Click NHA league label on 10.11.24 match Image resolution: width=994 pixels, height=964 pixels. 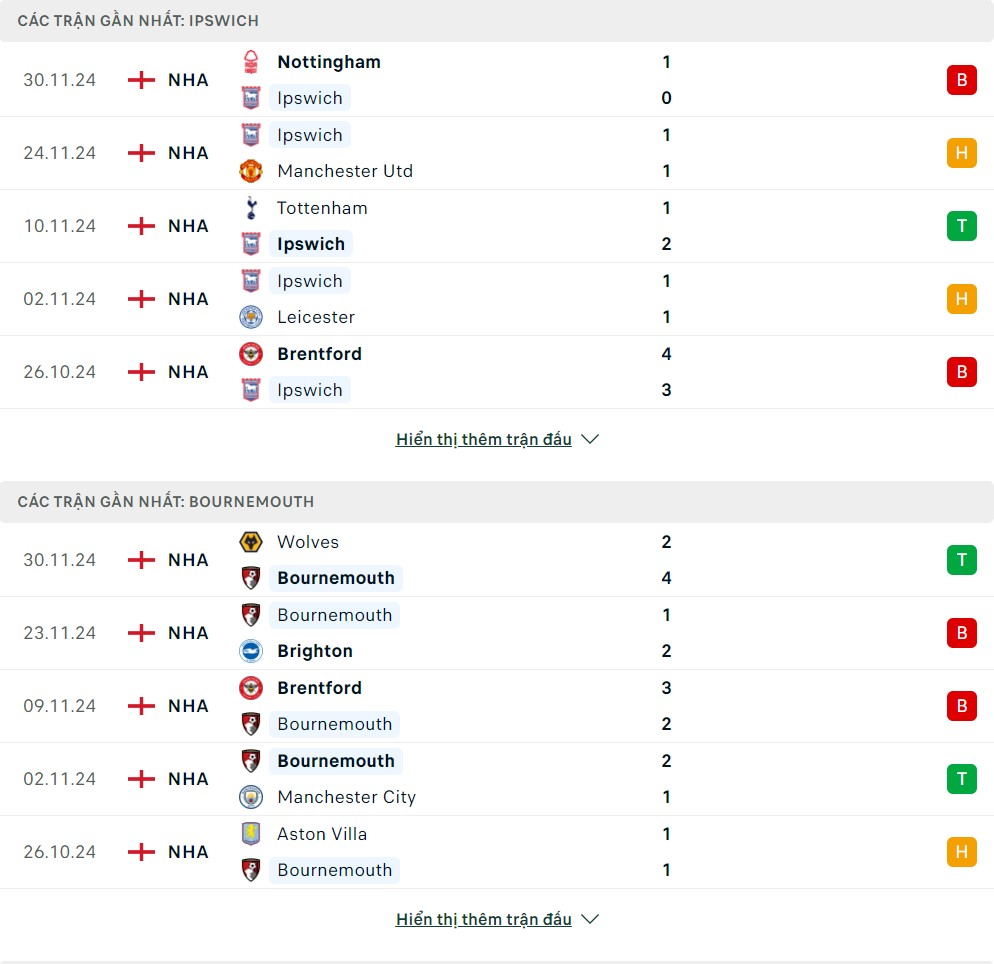(x=188, y=226)
